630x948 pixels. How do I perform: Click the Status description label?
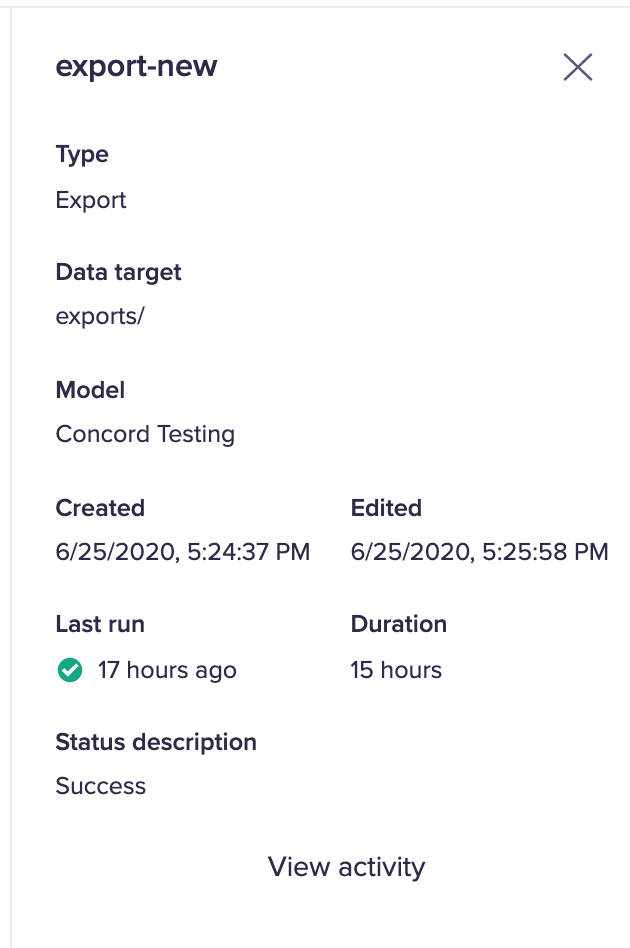(156, 742)
